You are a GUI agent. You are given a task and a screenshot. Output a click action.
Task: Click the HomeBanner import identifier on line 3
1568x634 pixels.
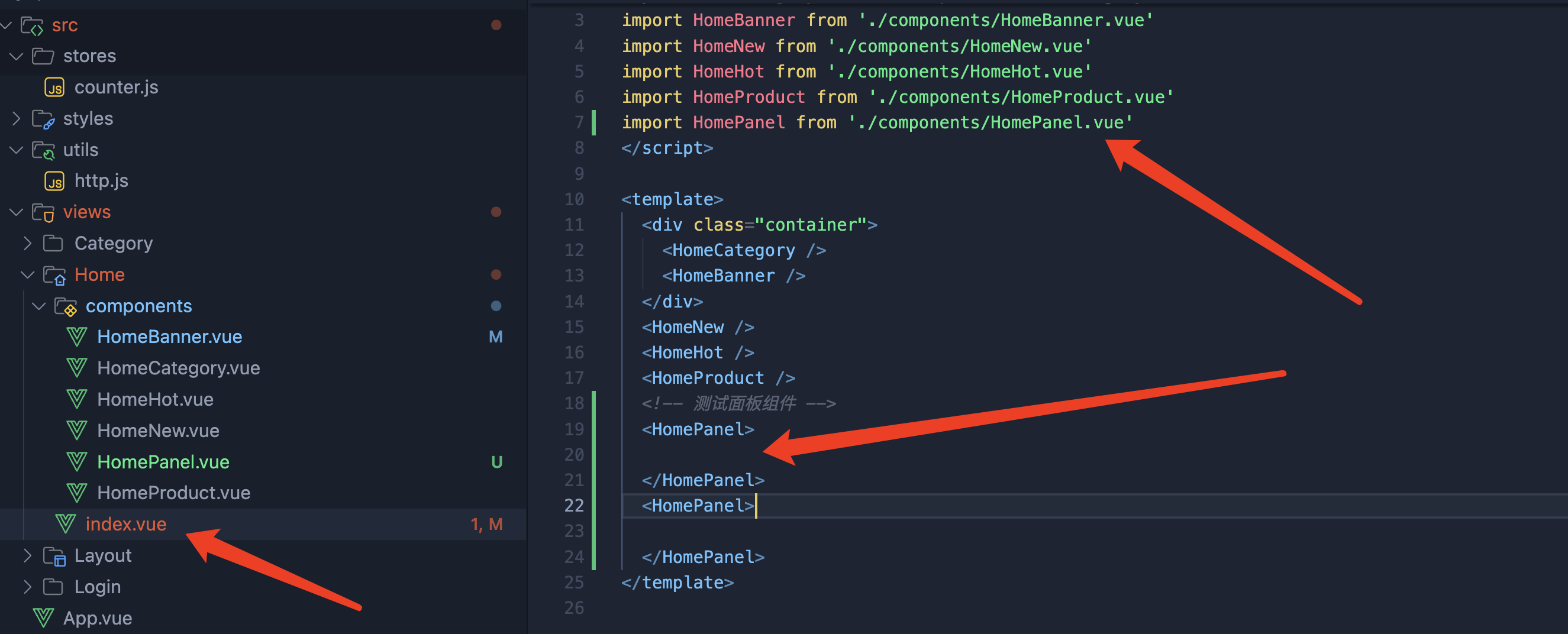[744, 20]
